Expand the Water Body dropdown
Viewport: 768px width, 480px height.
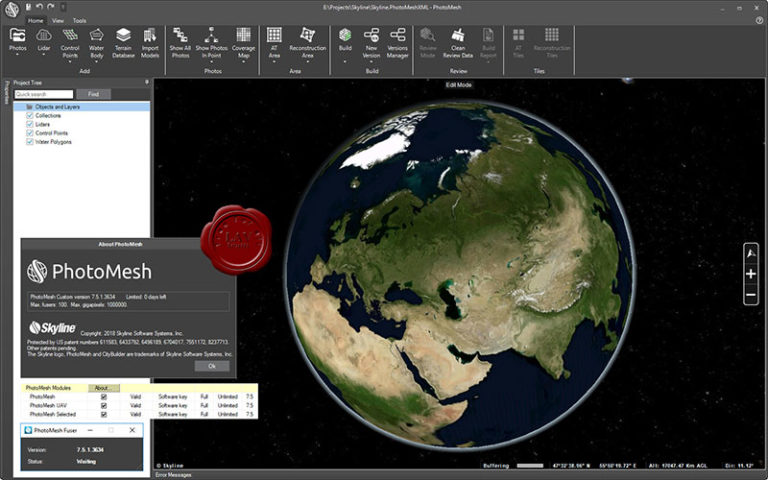click(x=96, y=62)
